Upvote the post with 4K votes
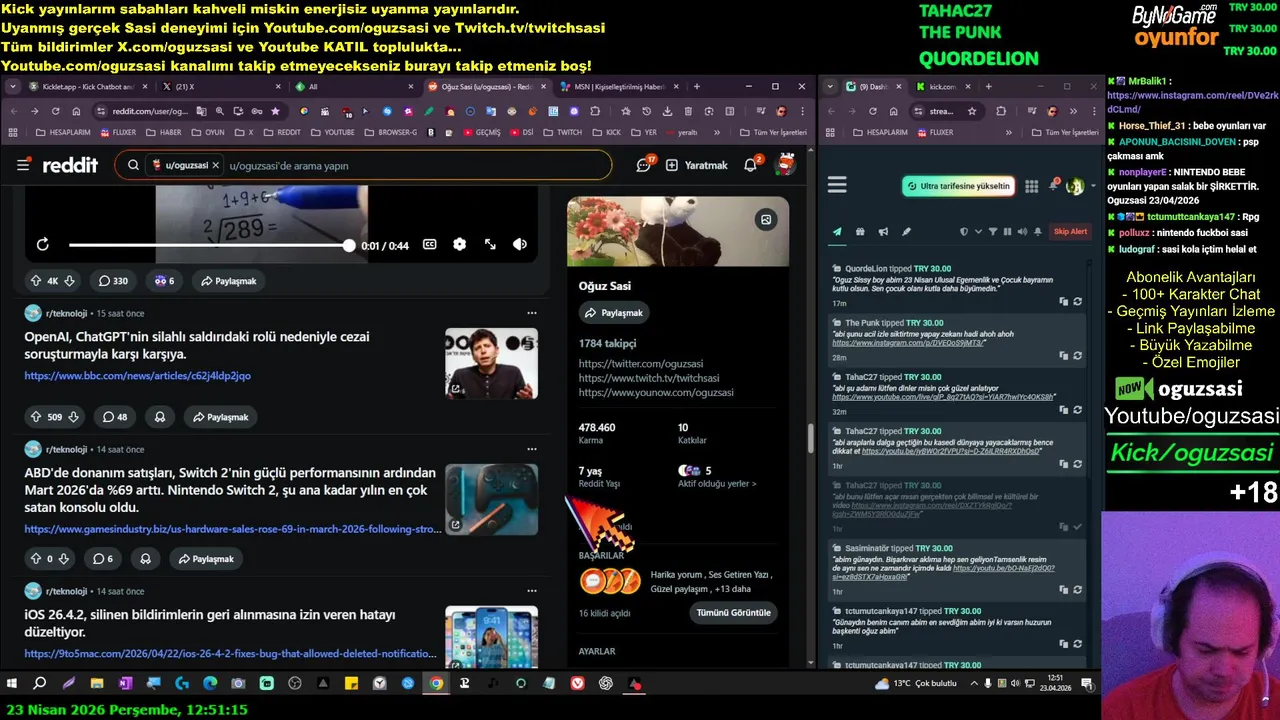1280x720 pixels. point(36,281)
